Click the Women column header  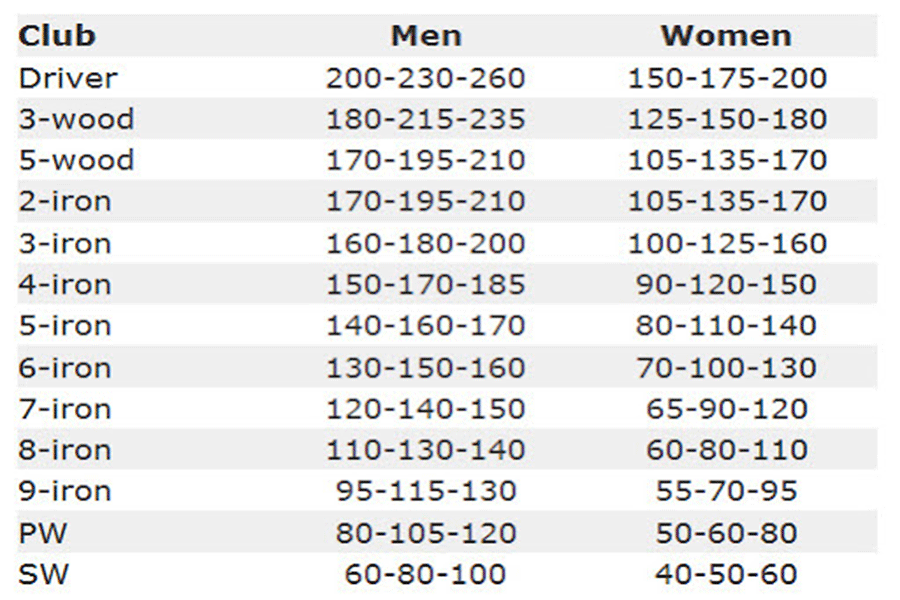pos(726,36)
